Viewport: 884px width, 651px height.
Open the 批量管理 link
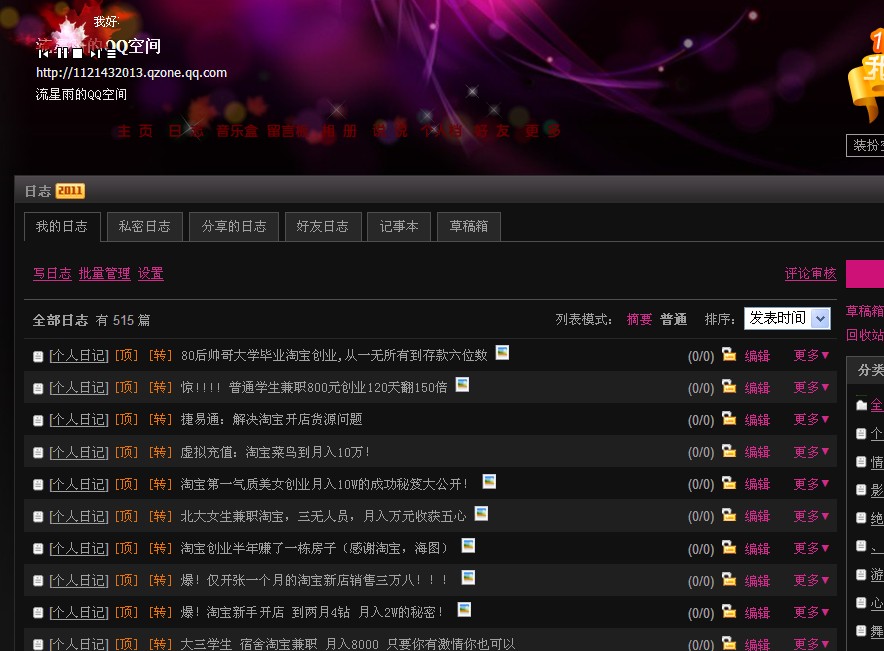tap(104, 274)
